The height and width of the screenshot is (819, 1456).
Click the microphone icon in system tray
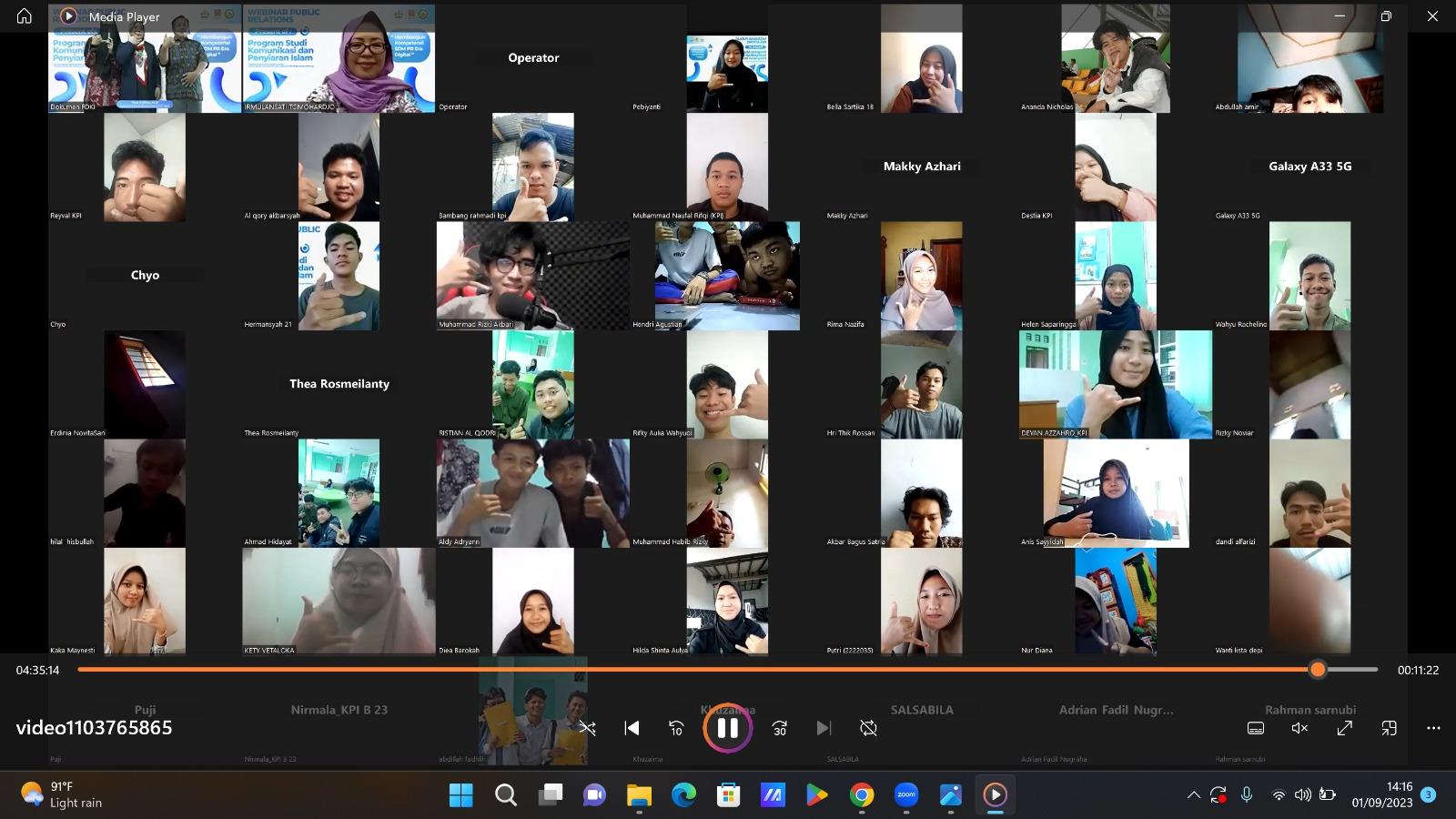tap(1247, 794)
